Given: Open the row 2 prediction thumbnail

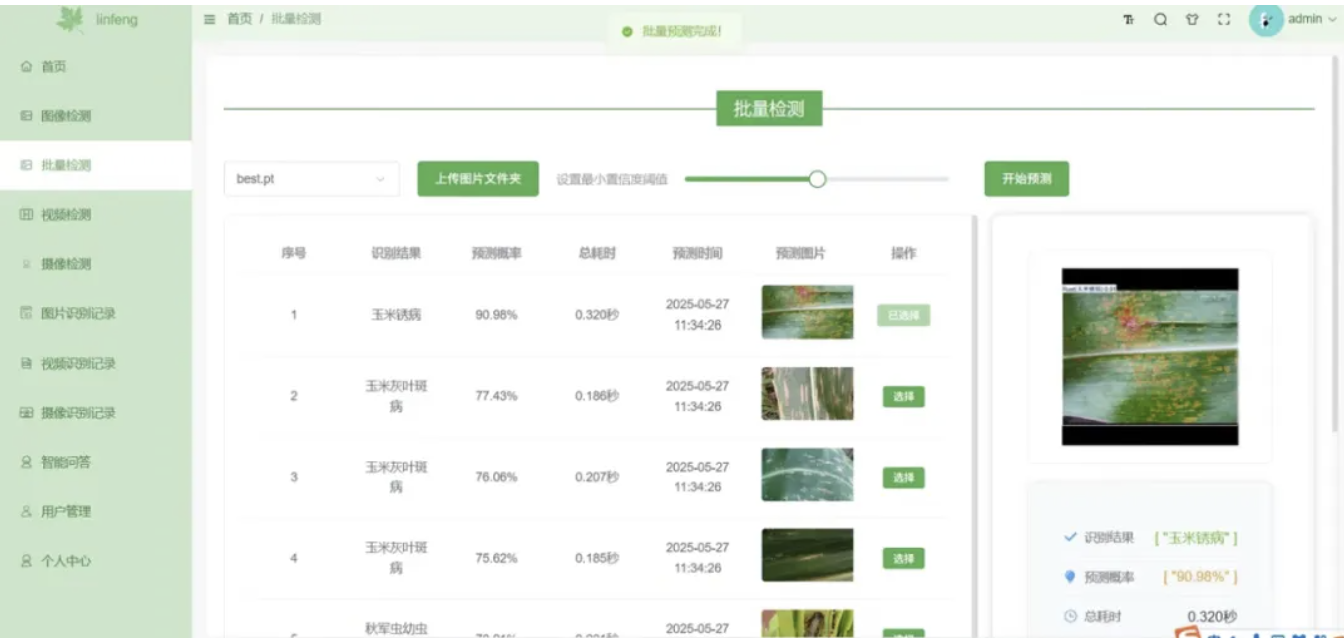Looking at the screenshot, I should (x=807, y=393).
